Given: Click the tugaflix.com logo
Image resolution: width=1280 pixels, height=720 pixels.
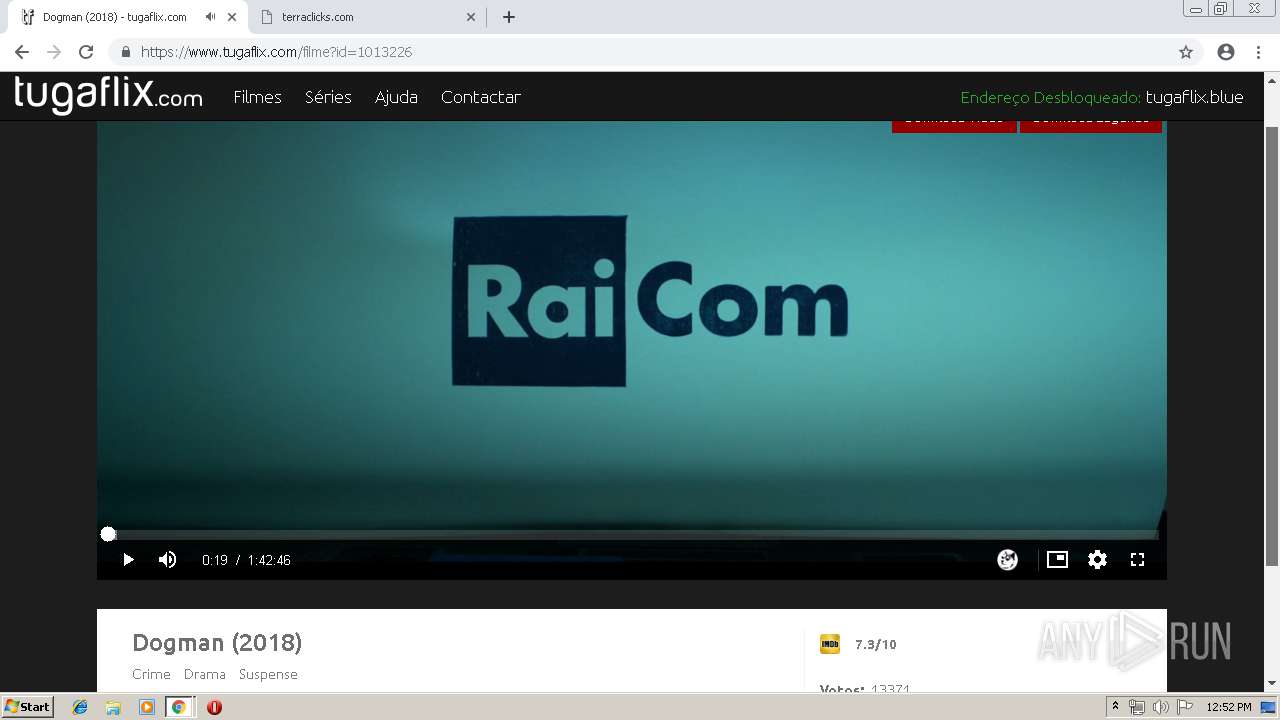Looking at the screenshot, I should pyautogui.click(x=108, y=95).
